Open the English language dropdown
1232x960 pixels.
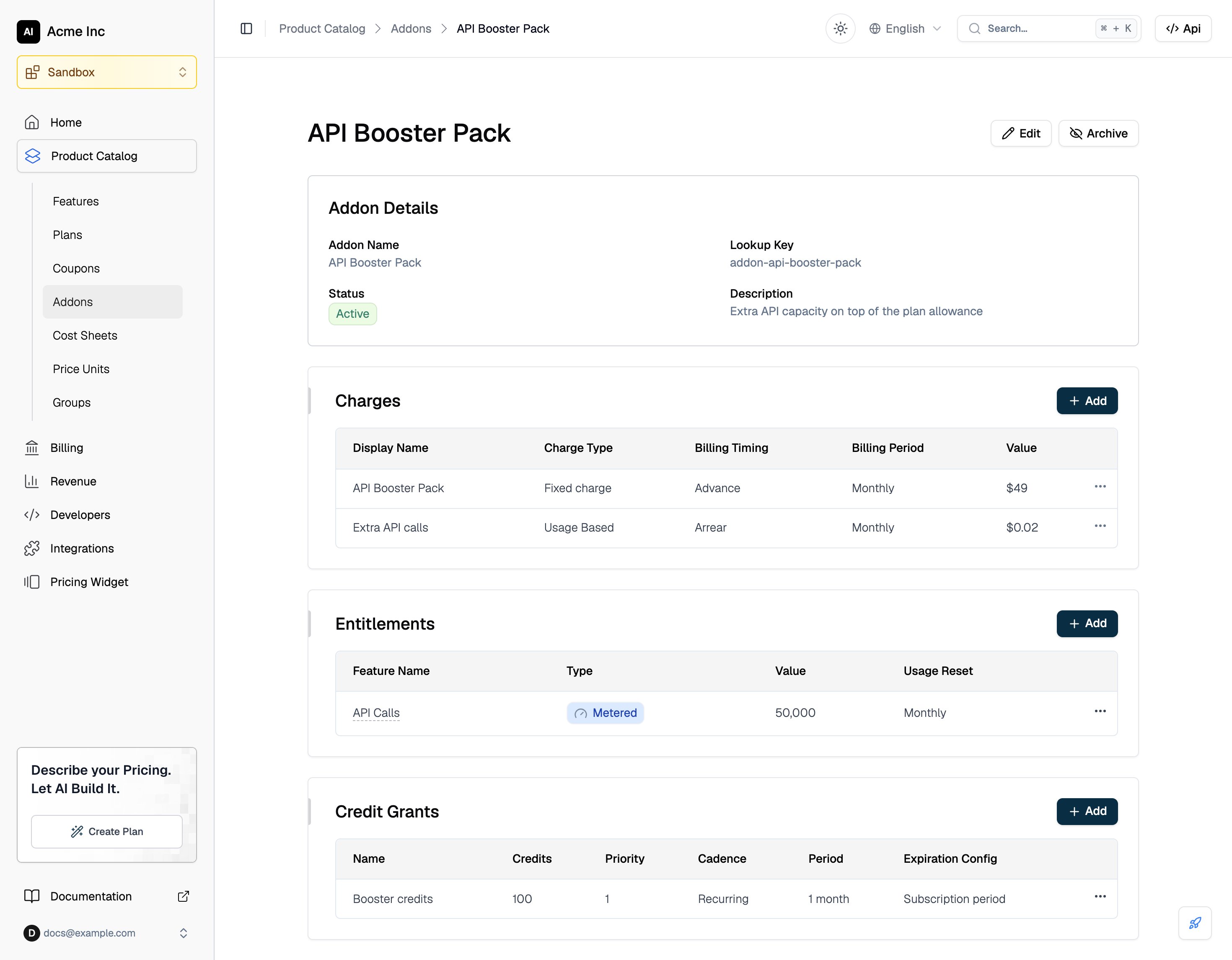[x=905, y=29]
